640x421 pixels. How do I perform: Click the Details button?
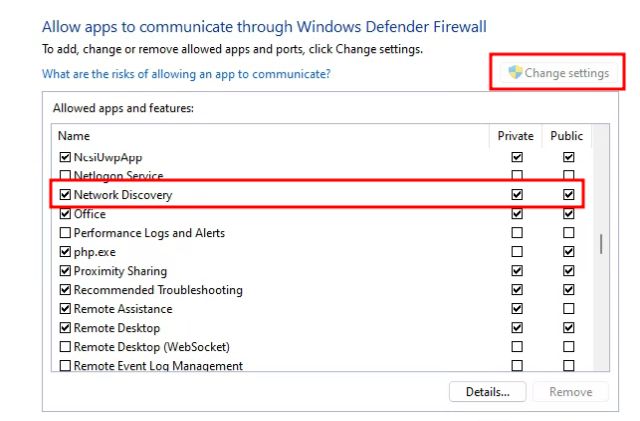point(488,392)
